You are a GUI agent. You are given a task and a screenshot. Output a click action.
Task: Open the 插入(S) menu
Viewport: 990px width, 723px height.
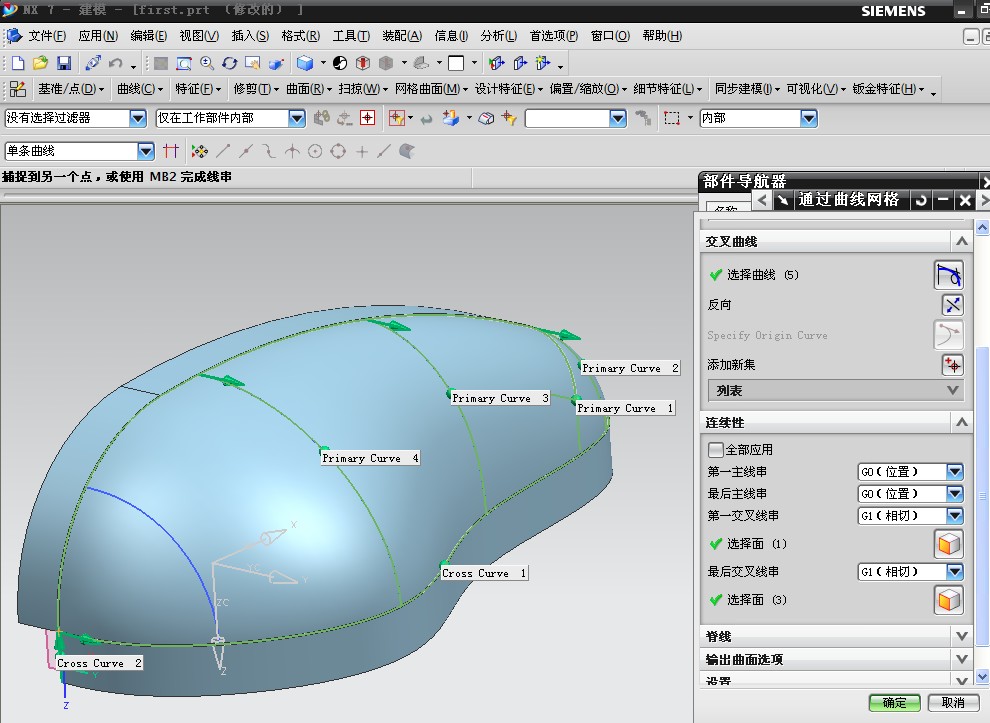[250, 36]
